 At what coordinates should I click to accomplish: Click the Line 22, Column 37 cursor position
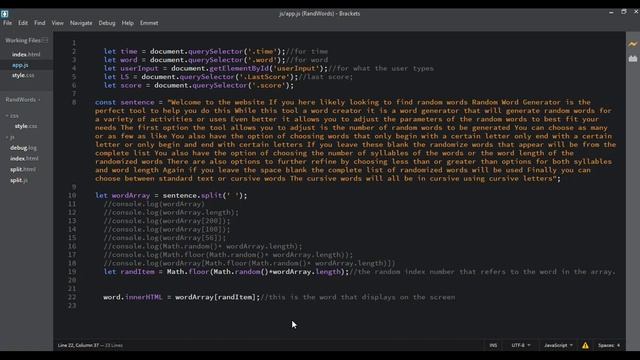79,345
